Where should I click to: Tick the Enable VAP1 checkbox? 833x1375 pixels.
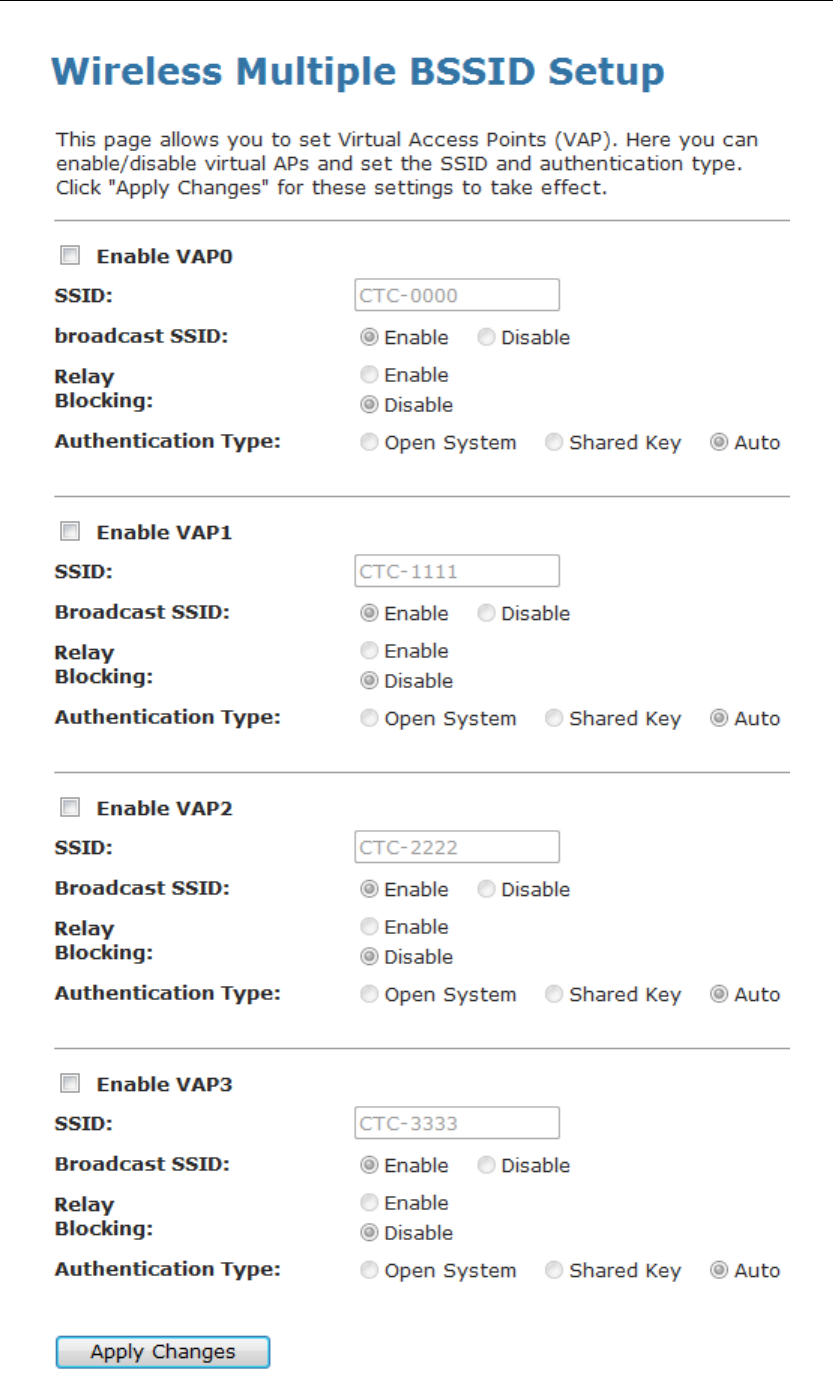click(70, 533)
